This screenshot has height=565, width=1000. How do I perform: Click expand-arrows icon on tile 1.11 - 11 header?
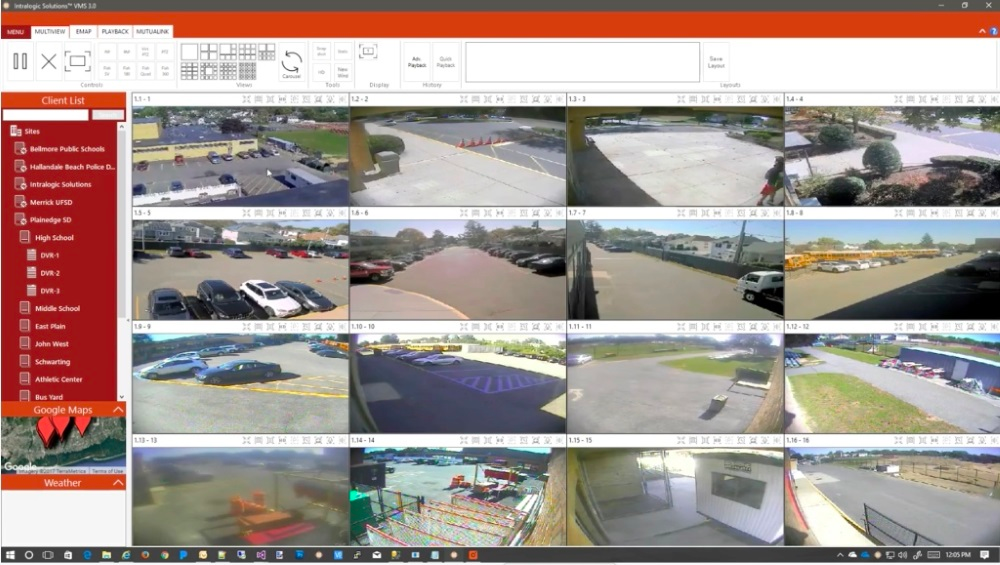pyautogui.click(x=681, y=327)
